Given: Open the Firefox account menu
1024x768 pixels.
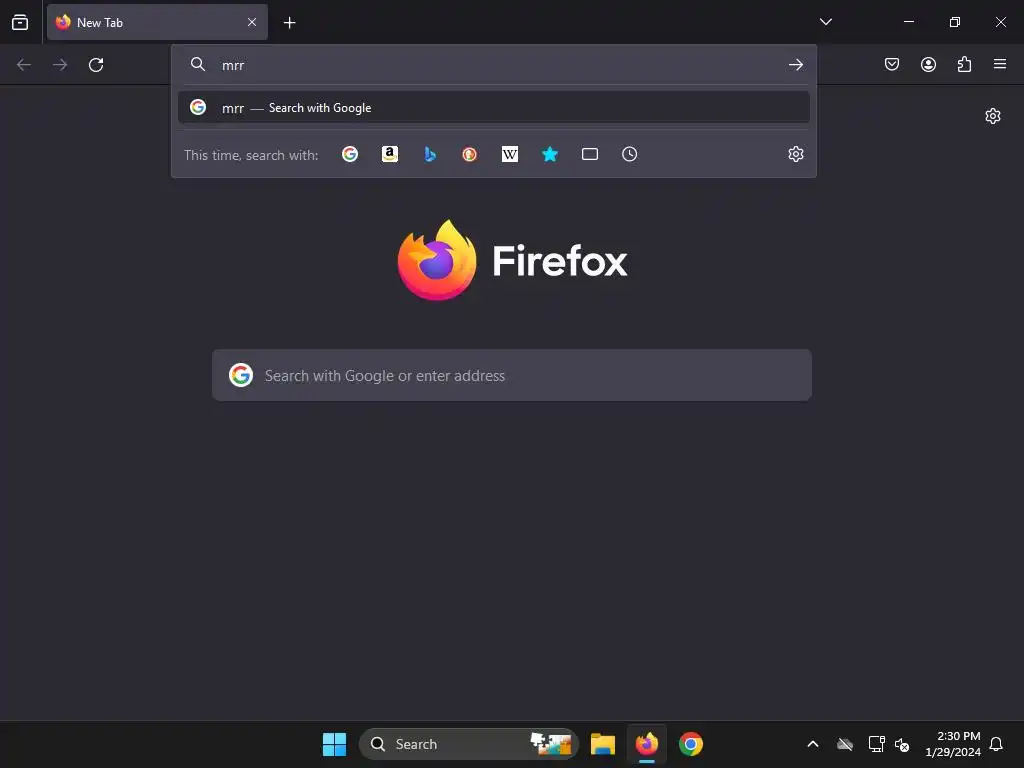Looking at the screenshot, I should click(x=928, y=65).
